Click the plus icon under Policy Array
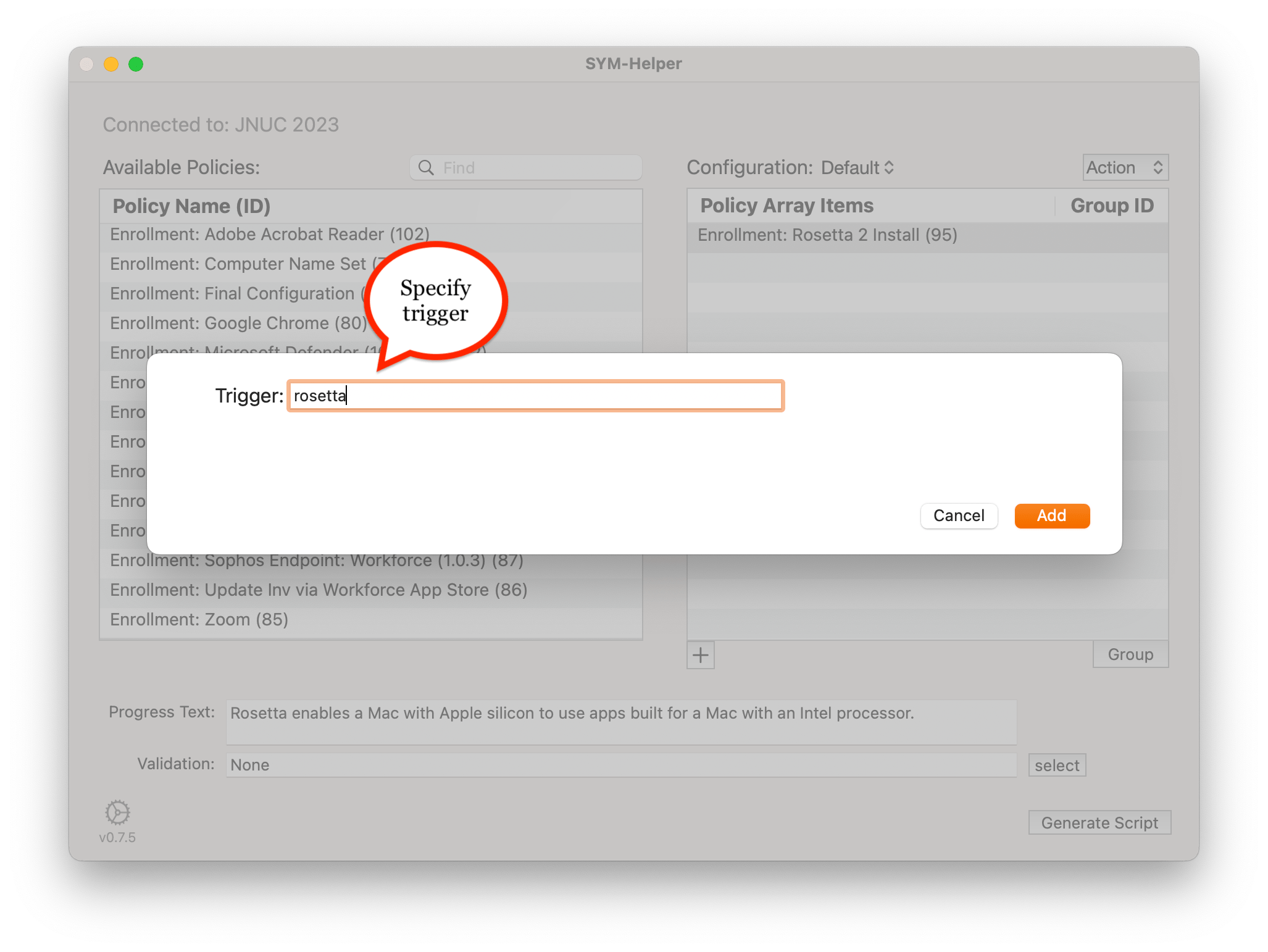This screenshot has height=952, width=1268. (700, 655)
